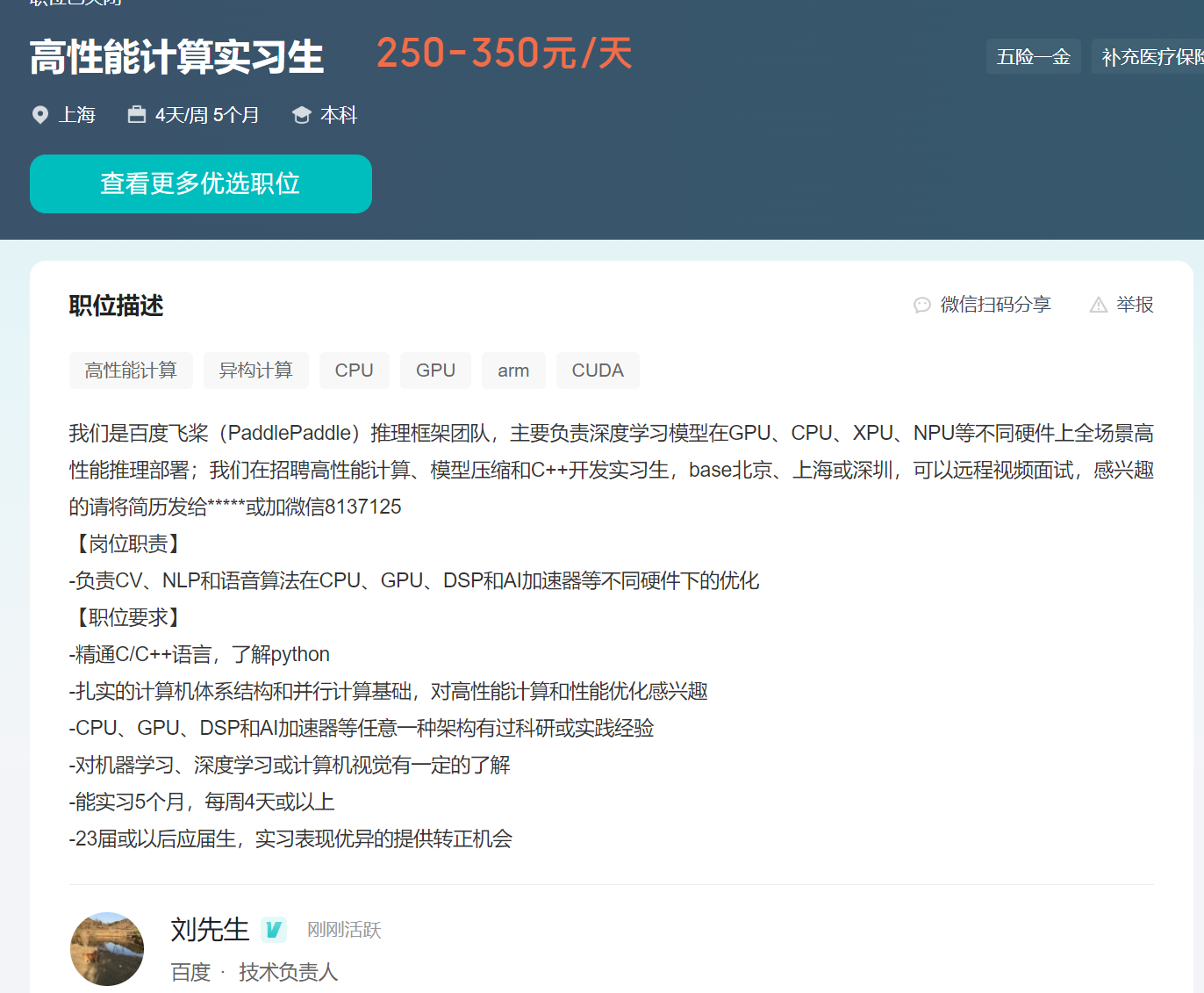This screenshot has height=993, width=1204.
Task: Click the 举报 report link
Action: tap(1134, 305)
